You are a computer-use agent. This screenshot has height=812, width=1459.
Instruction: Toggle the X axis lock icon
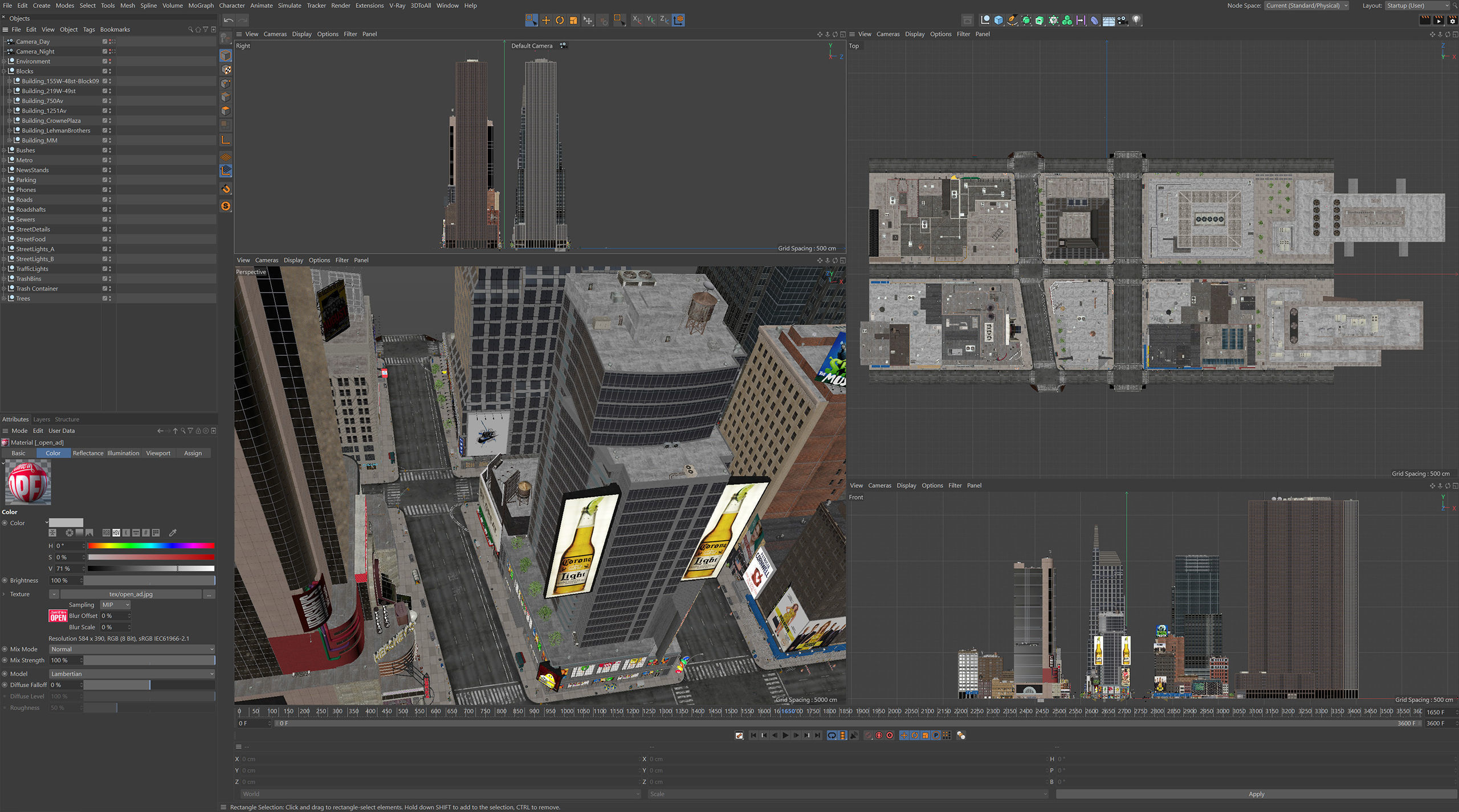[x=637, y=20]
